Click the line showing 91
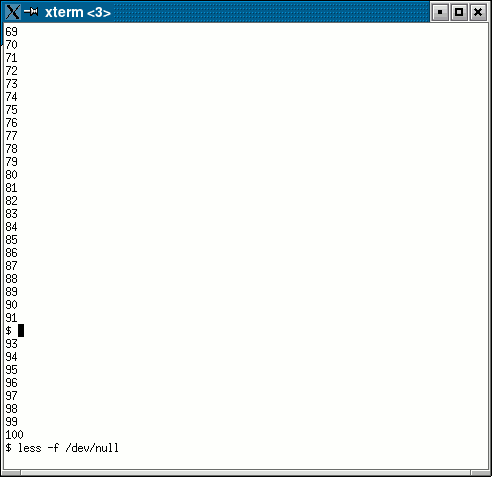This screenshot has height=477, width=492. [11, 318]
